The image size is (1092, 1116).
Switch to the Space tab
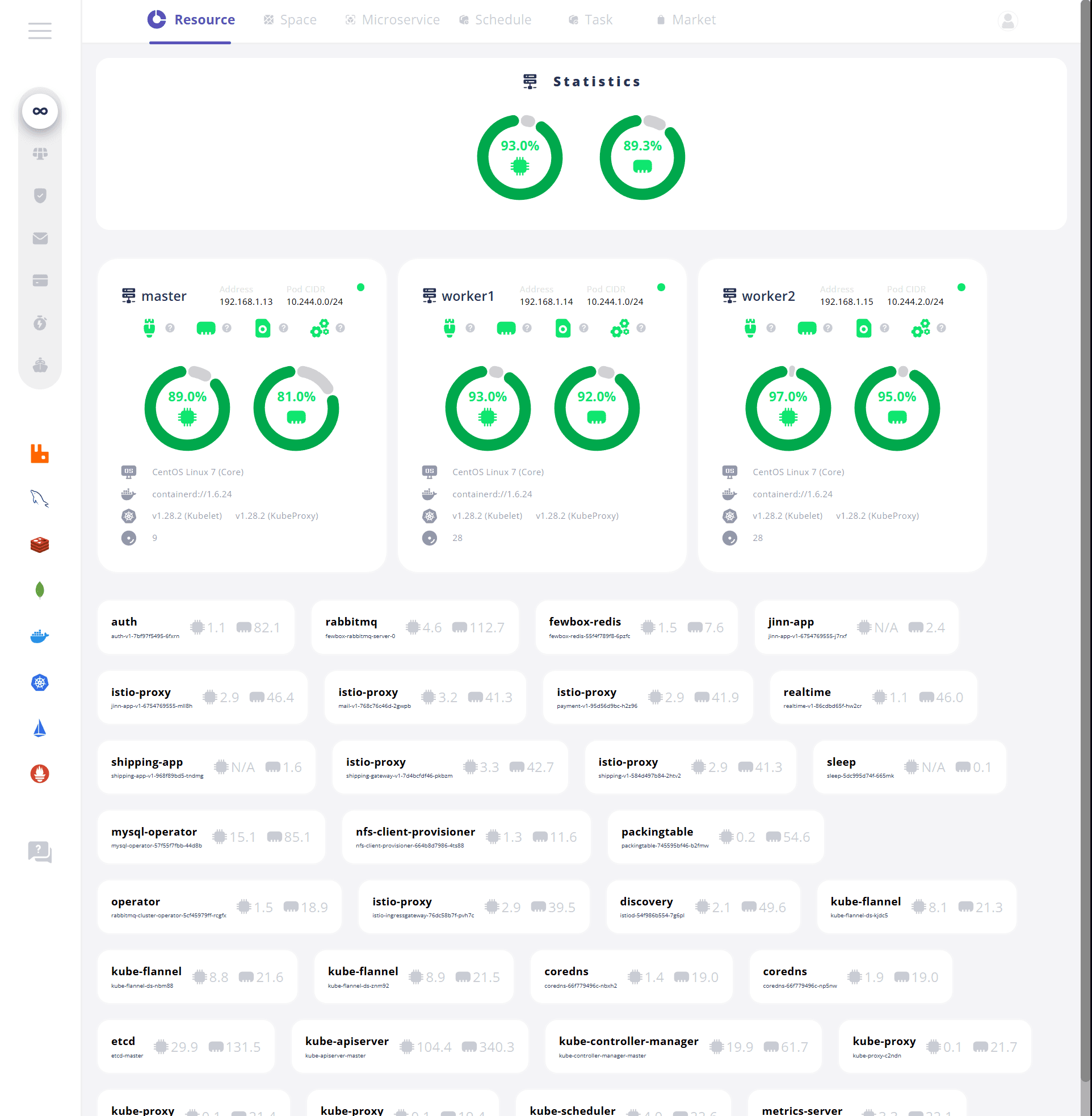click(x=289, y=20)
